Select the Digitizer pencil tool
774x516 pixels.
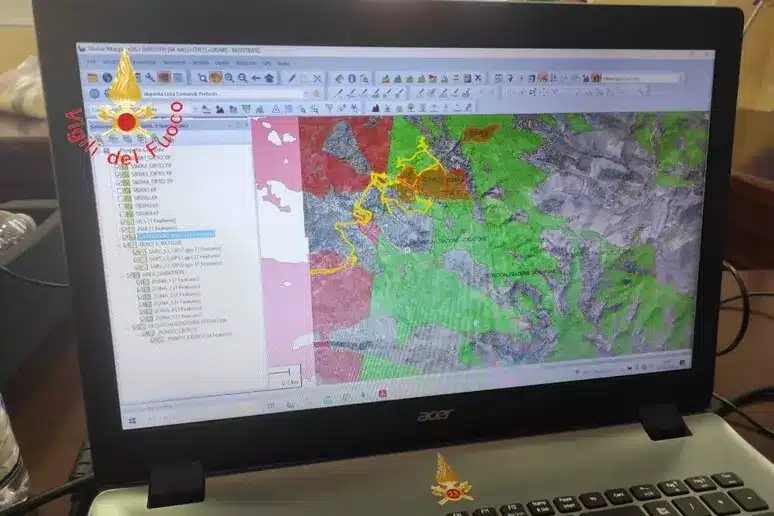pos(292,77)
